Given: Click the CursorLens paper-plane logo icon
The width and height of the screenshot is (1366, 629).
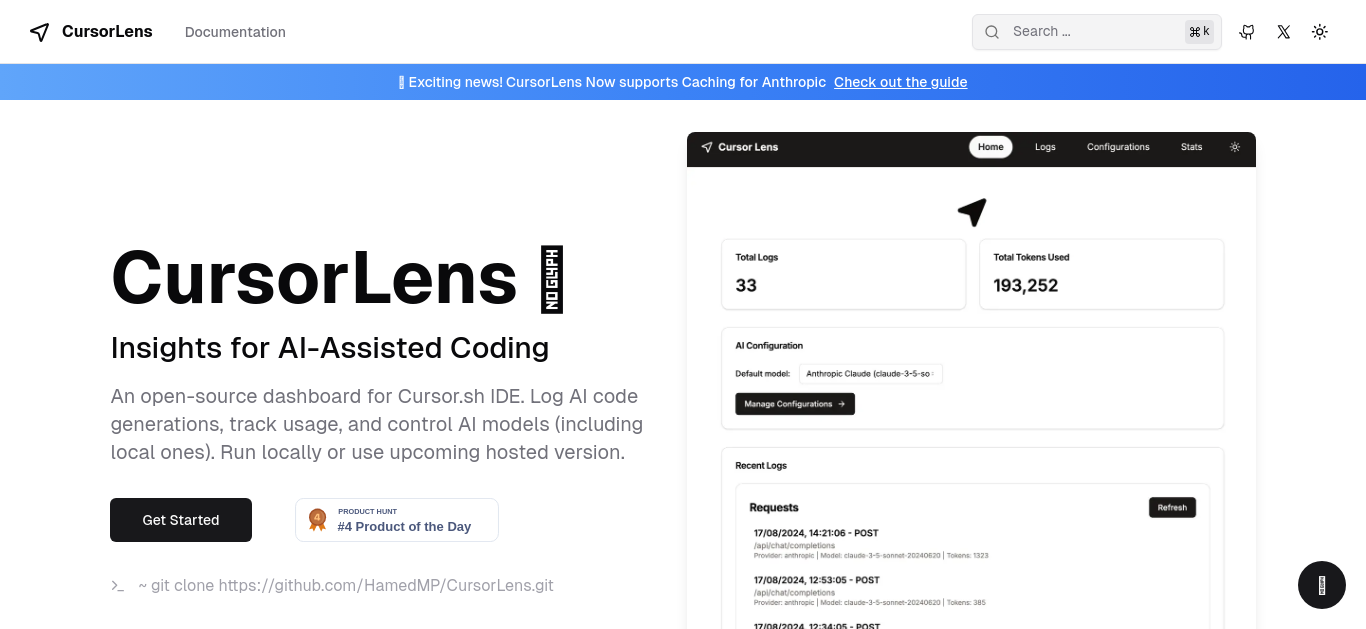Looking at the screenshot, I should [x=39, y=32].
